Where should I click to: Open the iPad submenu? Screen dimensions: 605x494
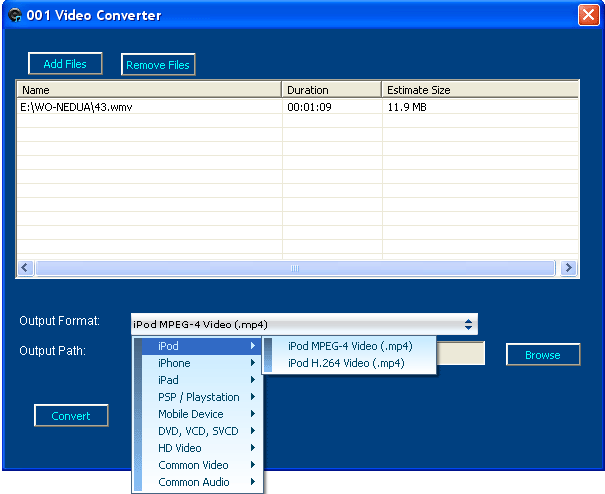(199, 380)
